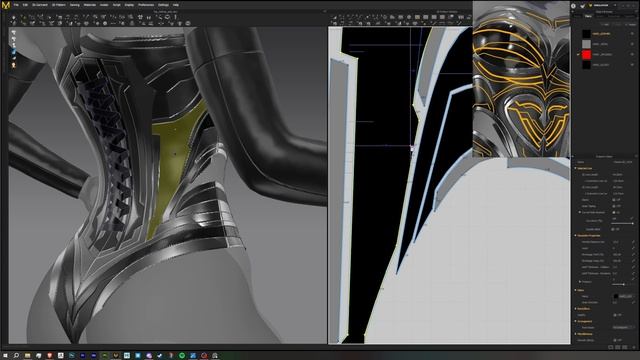Click the top icon of 3D viewport side toolbar
The image size is (640, 360).
pos(13,32)
